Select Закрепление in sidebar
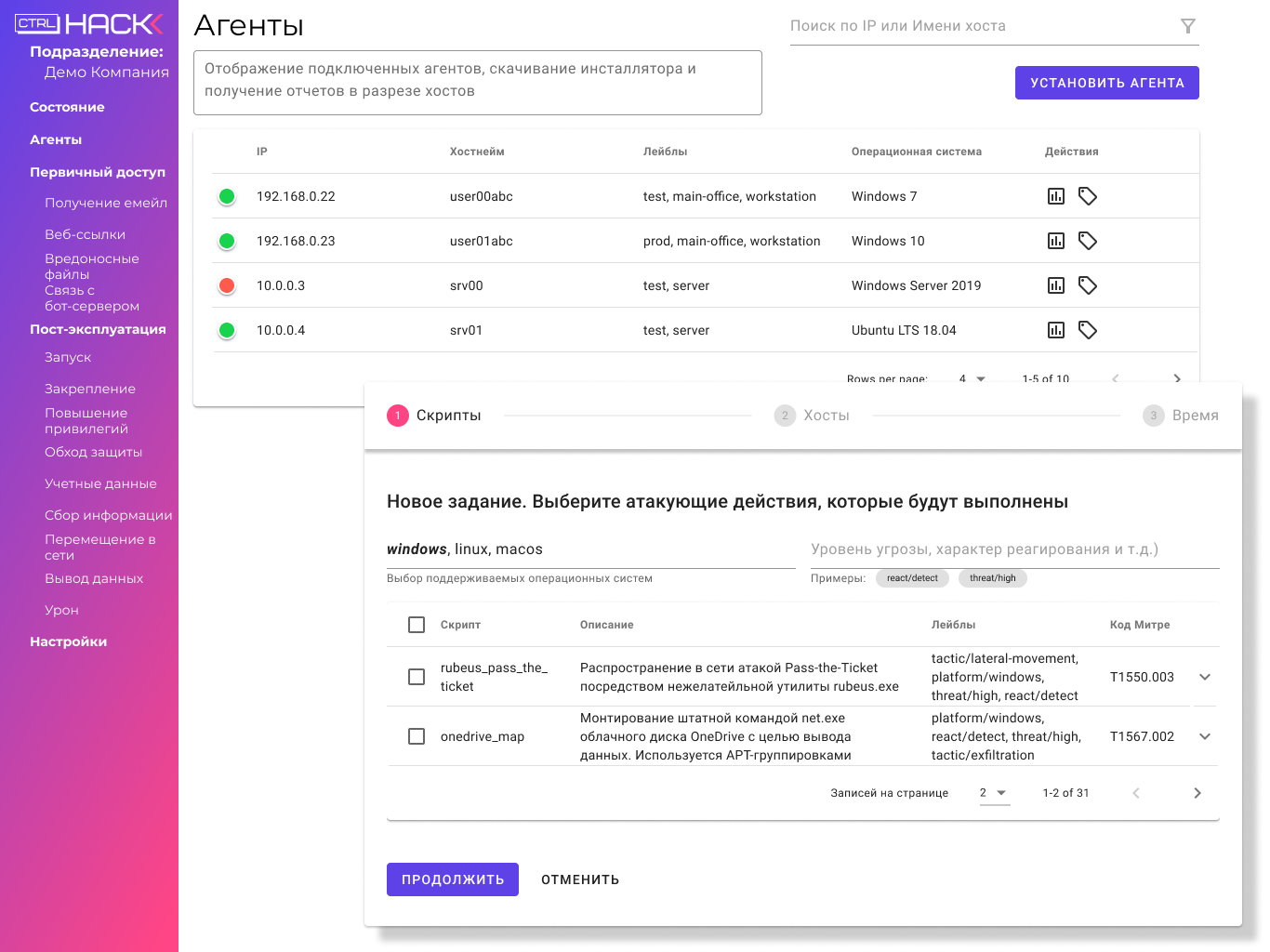Viewport: 1270px width, 952px height. click(90, 389)
